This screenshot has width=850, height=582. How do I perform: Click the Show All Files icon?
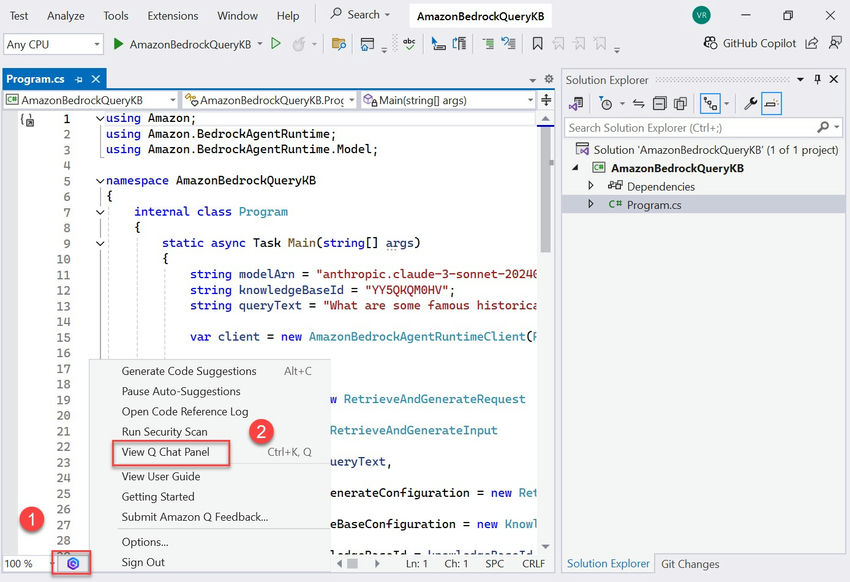point(681,103)
